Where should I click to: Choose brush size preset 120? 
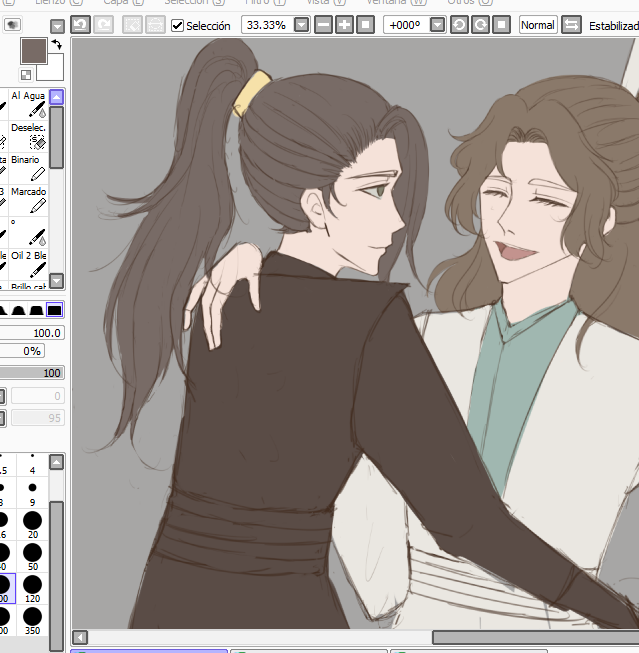click(x=32, y=589)
